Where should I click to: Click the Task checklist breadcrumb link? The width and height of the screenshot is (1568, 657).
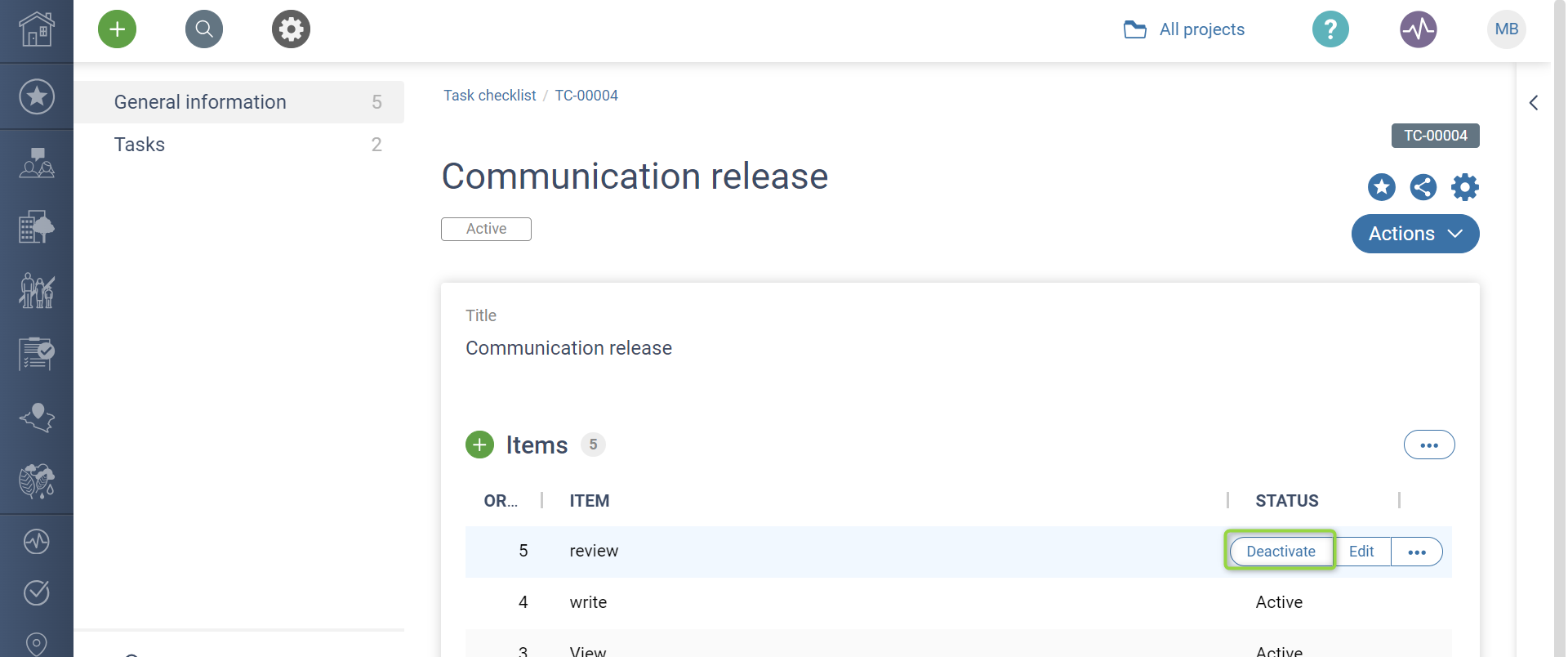pos(489,96)
